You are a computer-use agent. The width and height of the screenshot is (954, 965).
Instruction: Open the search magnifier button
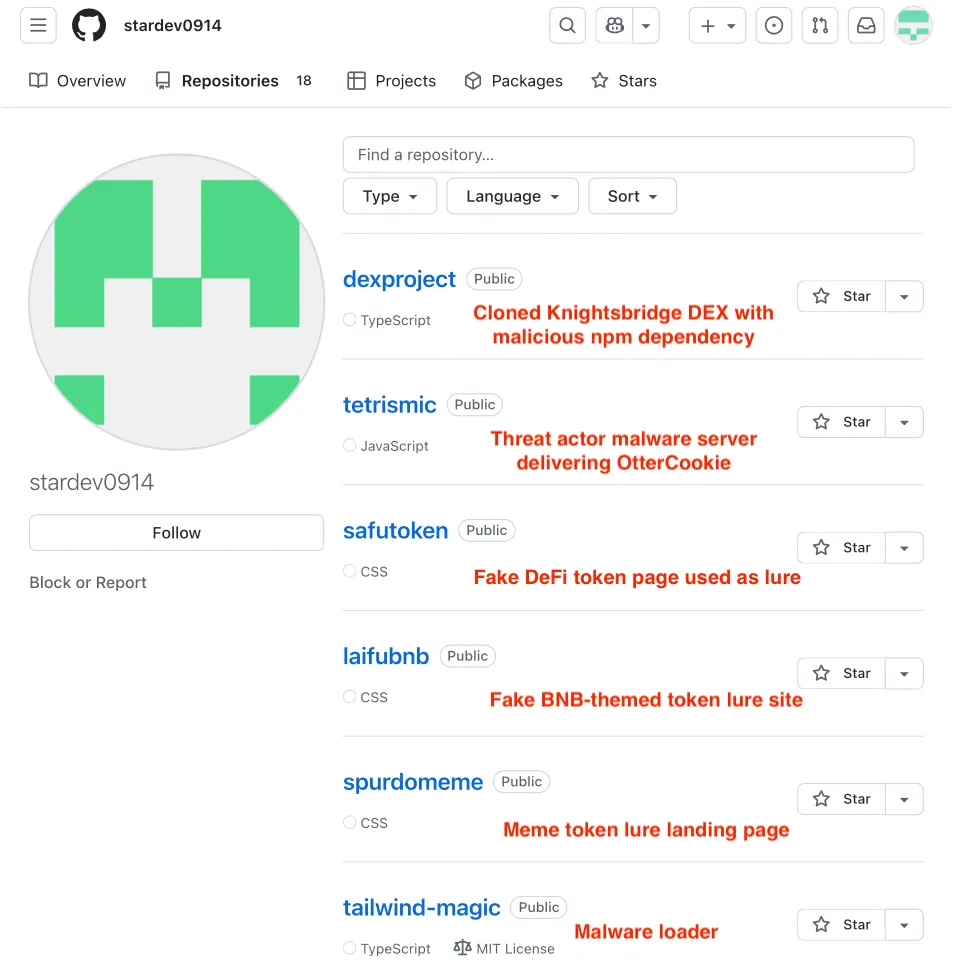(x=567, y=26)
